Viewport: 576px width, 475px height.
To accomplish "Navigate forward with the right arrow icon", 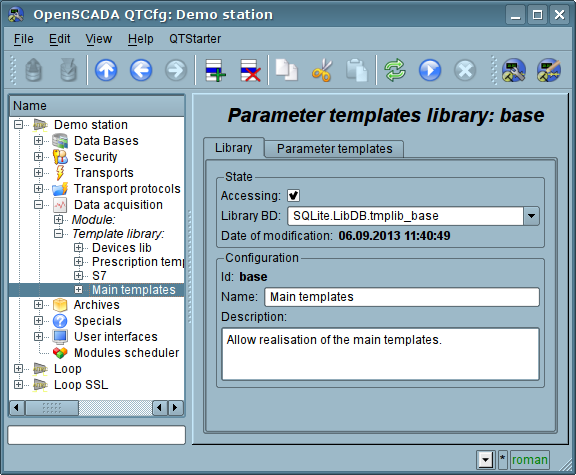I will click(x=176, y=70).
